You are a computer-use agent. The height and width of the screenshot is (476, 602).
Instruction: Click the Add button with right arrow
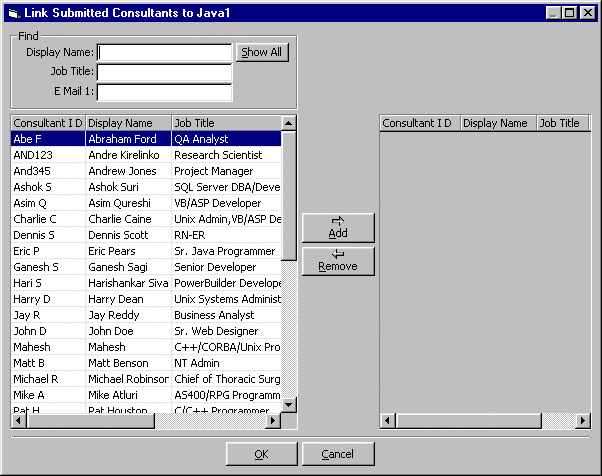coord(338,228)
